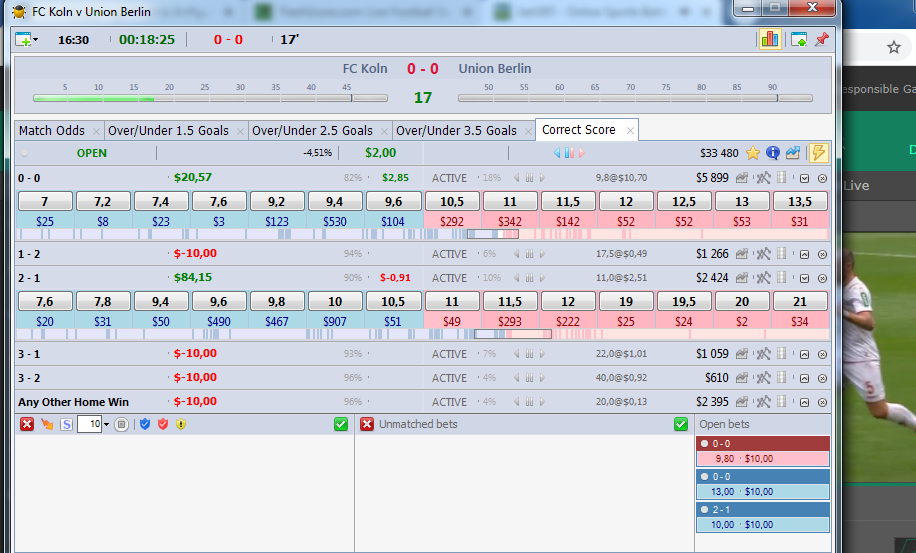Click the 2 - 1 price range slider bar
Image resolution: width=916 pixels, height=553 pixels.
[x=422, y=334]
